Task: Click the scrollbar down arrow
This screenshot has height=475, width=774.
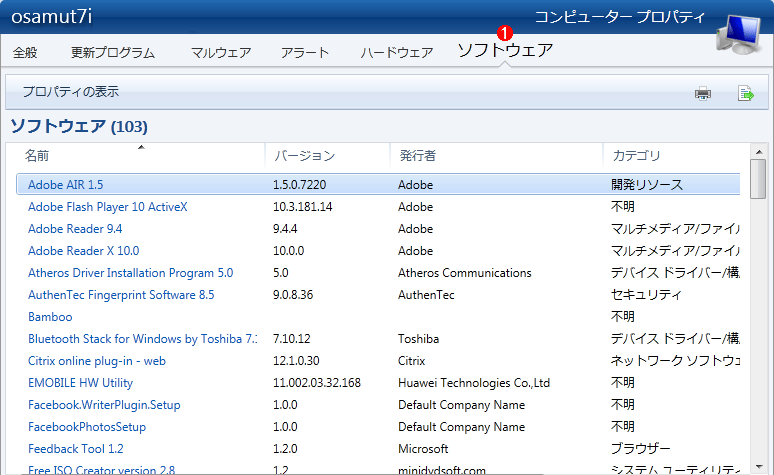Action: (x=759, y=467)
